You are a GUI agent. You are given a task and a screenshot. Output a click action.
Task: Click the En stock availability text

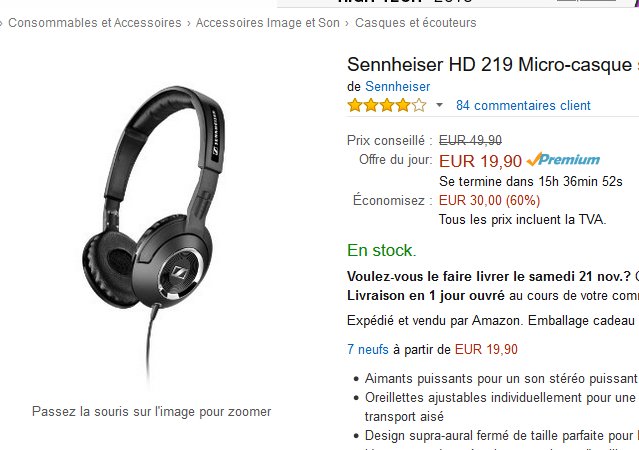click(381, 250)
